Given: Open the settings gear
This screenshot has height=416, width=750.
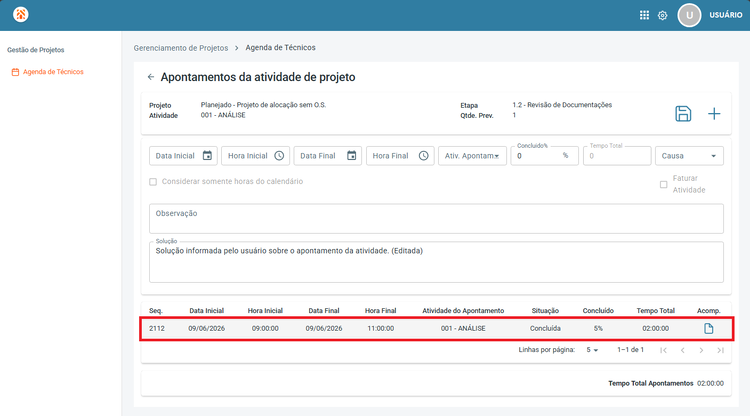Looking at the screenshot, I should tap(662, 15).
